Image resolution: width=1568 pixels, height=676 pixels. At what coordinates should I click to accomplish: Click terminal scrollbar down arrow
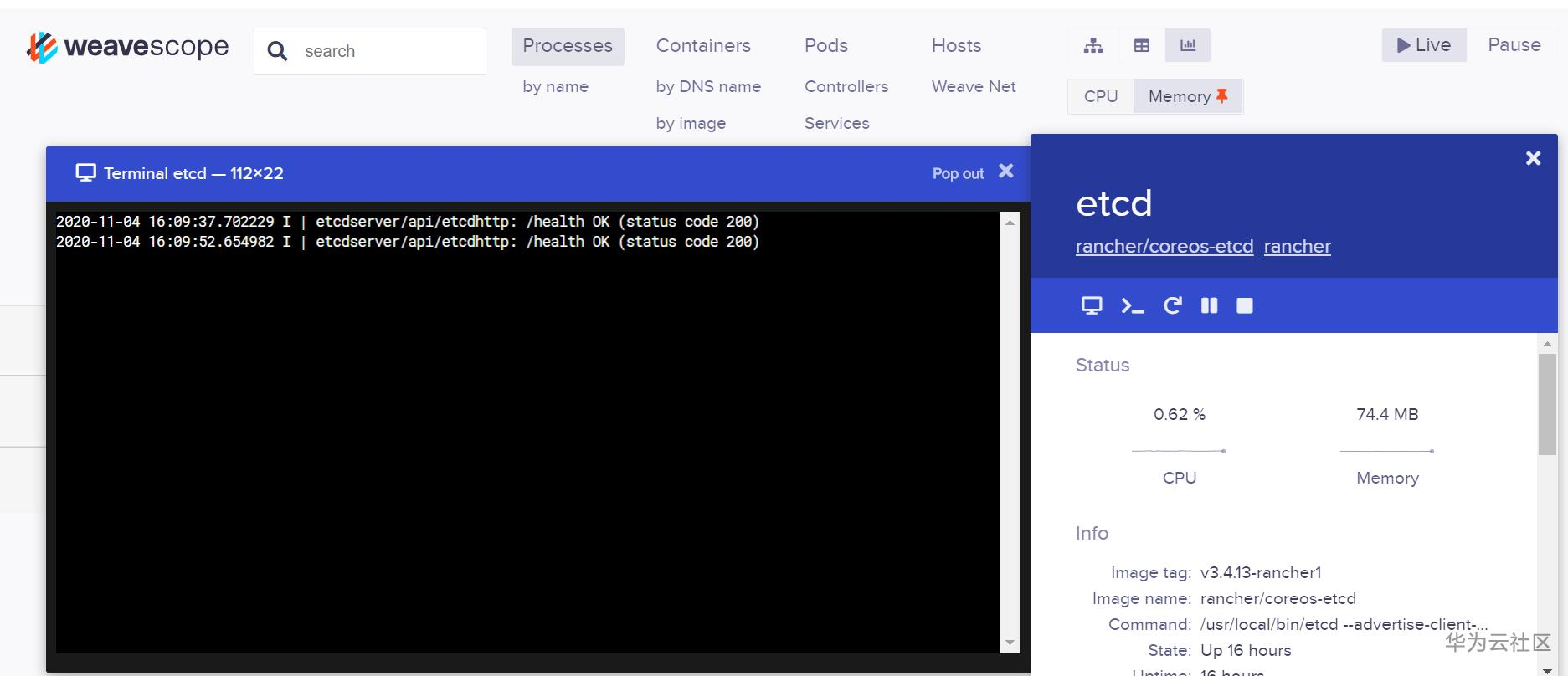coord(1010,643)
